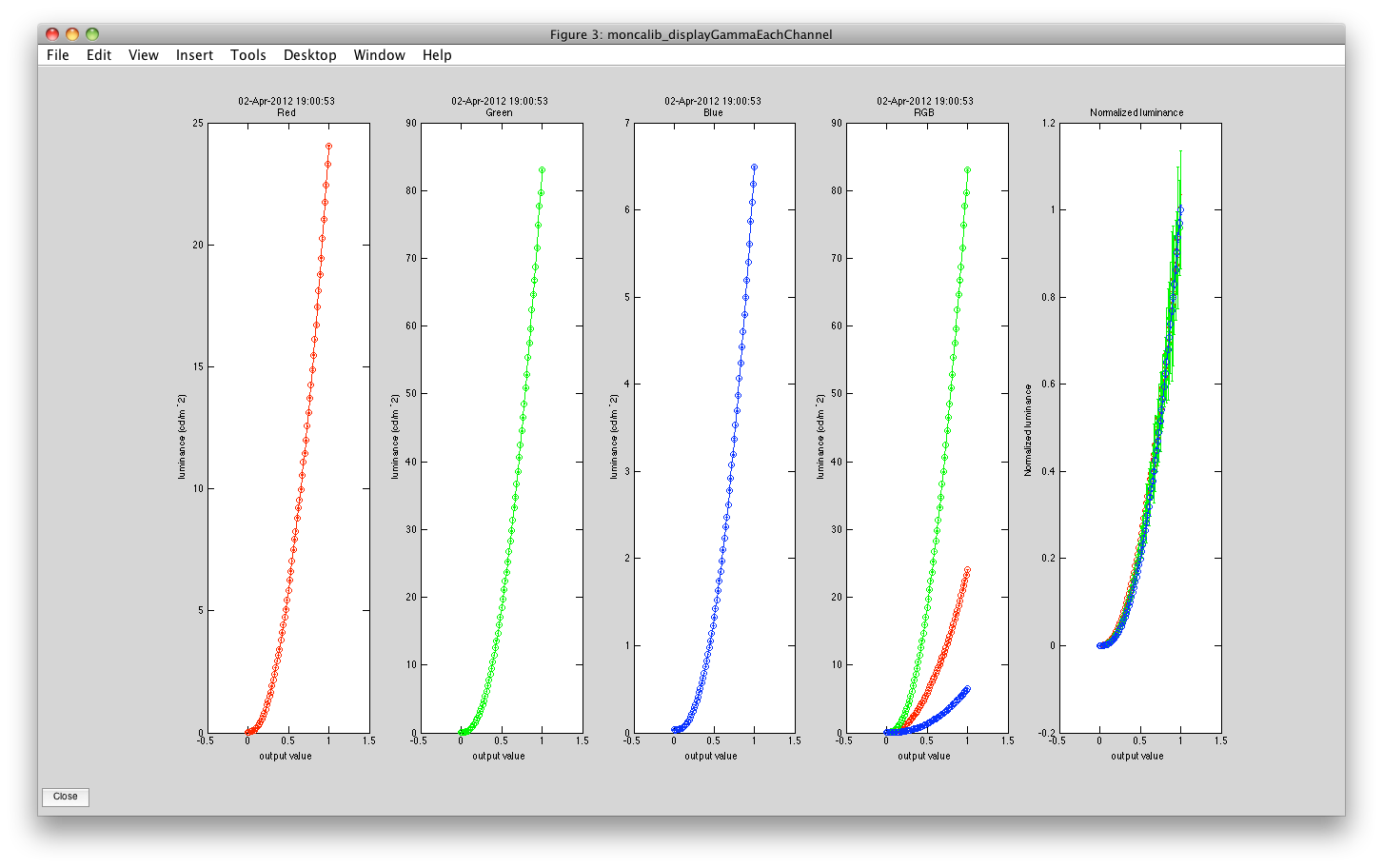Zoom the window with the green button
The height and width of the screenshot is (868, 1383).
(92, 34)
